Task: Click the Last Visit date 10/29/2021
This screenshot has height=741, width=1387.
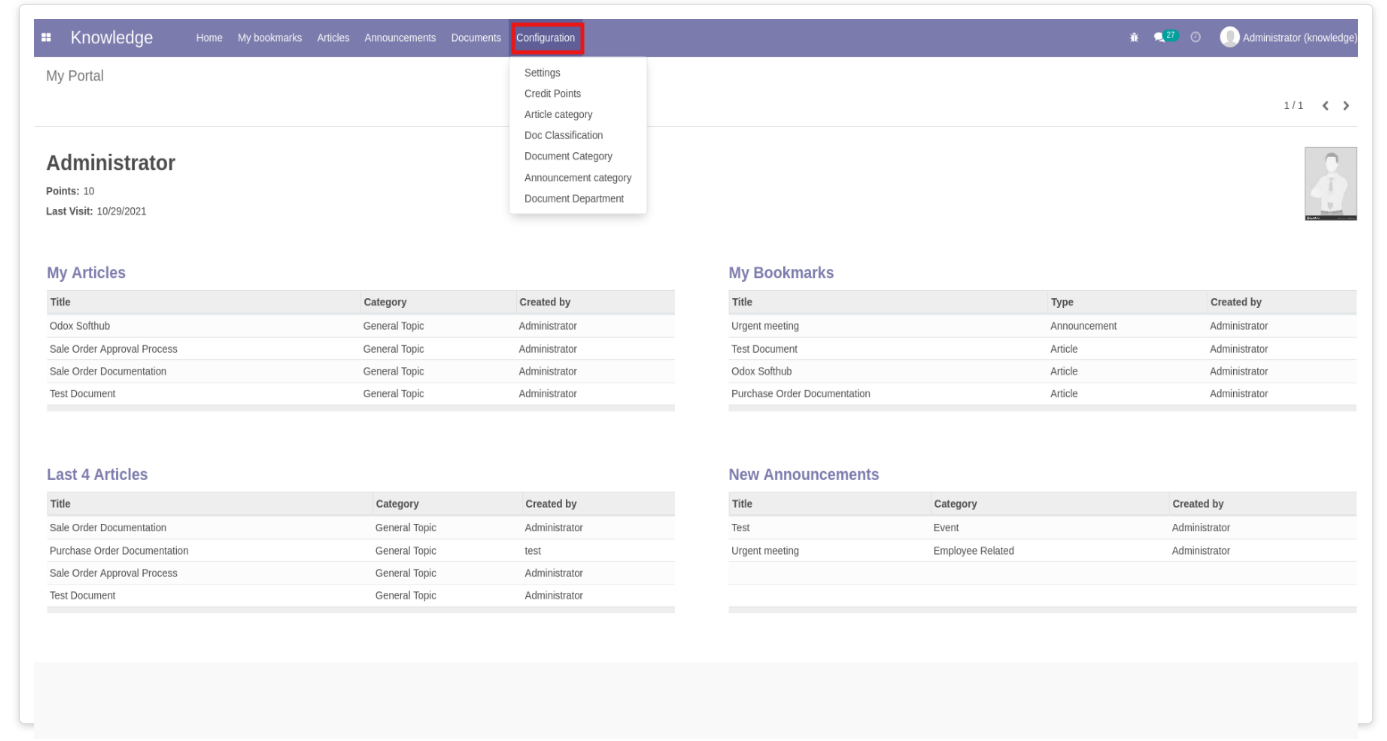Action: tap(122, 211)
